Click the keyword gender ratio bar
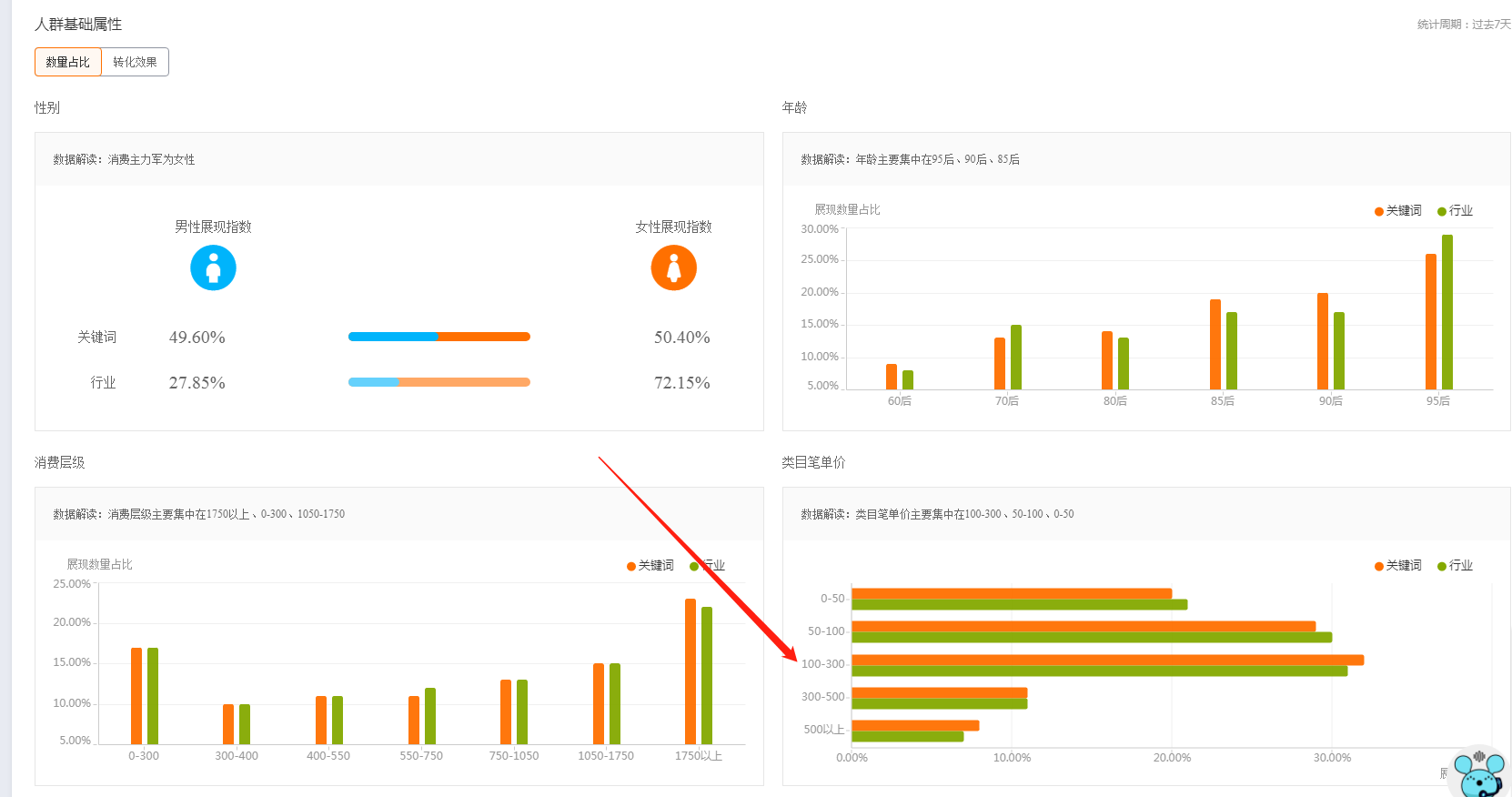The height and width of the screenshot is (797, 1512). [439, 337]
